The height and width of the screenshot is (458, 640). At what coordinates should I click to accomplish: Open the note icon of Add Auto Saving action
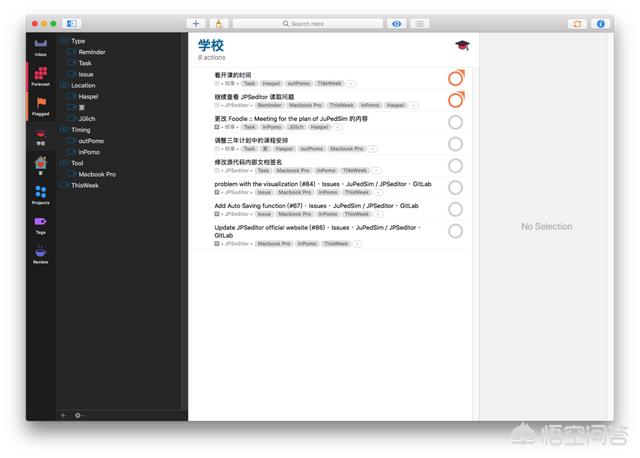(217, 214)
